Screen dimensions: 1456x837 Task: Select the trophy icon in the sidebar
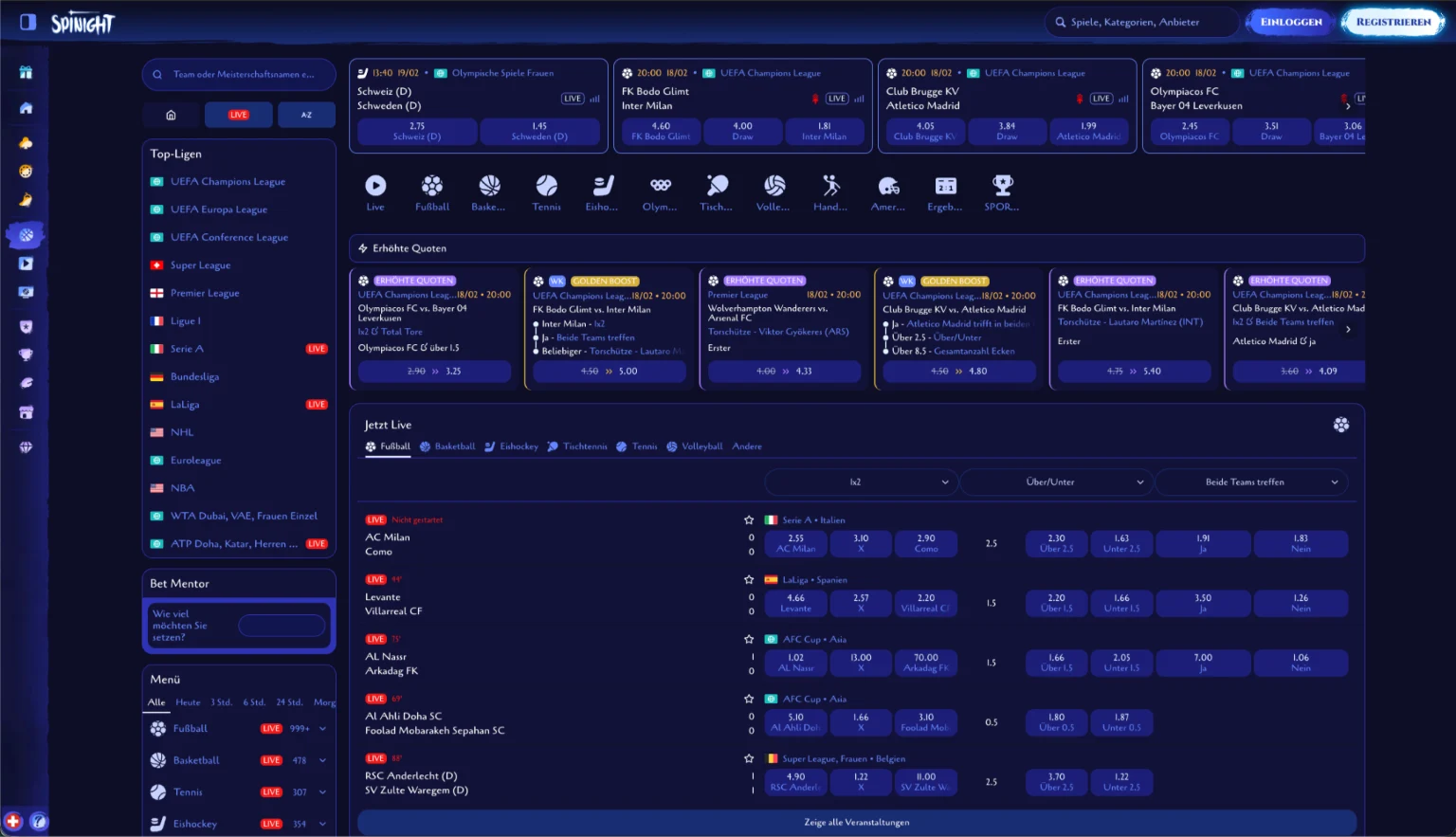click(26, 355)
